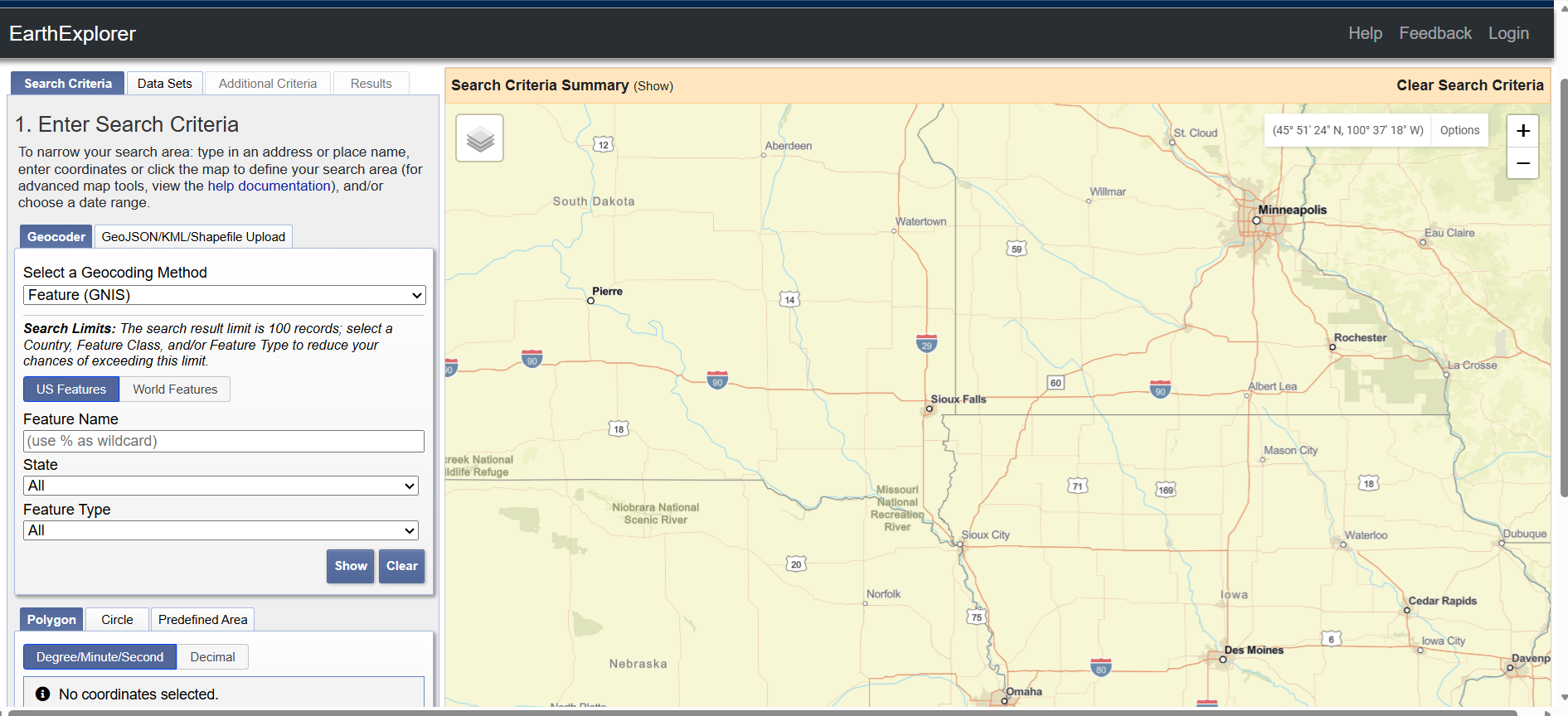Click Login in the header
Screen dimensions: 1568x716
point(1508,33)
